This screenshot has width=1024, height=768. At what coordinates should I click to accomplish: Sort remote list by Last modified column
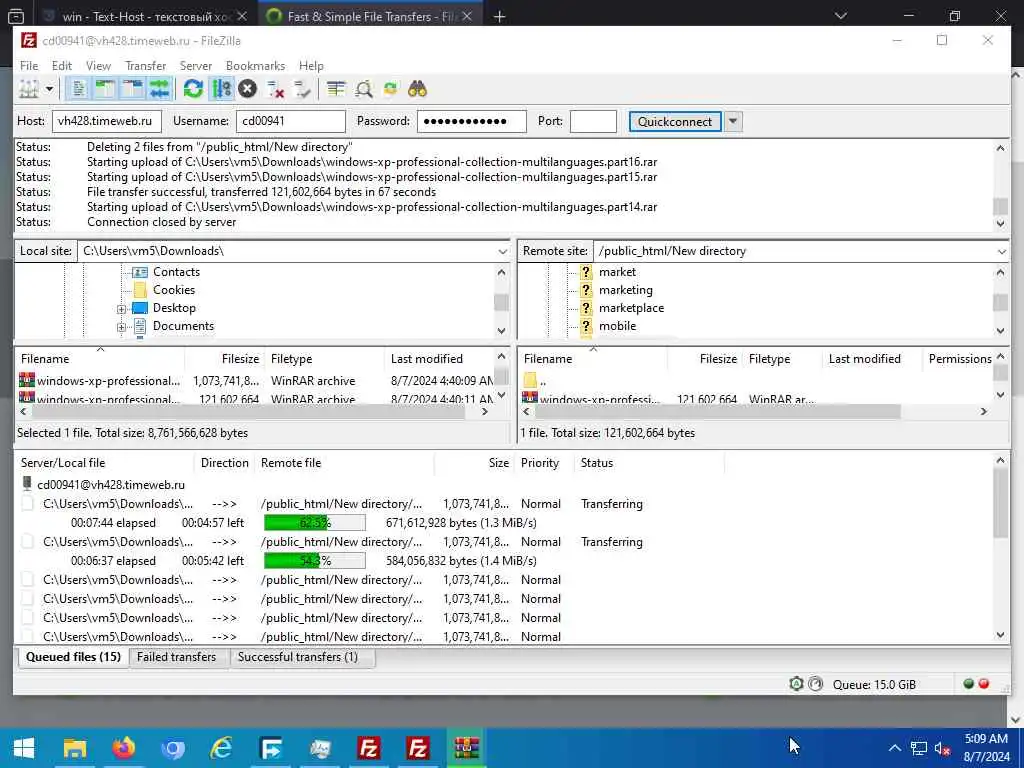(865, 359)
